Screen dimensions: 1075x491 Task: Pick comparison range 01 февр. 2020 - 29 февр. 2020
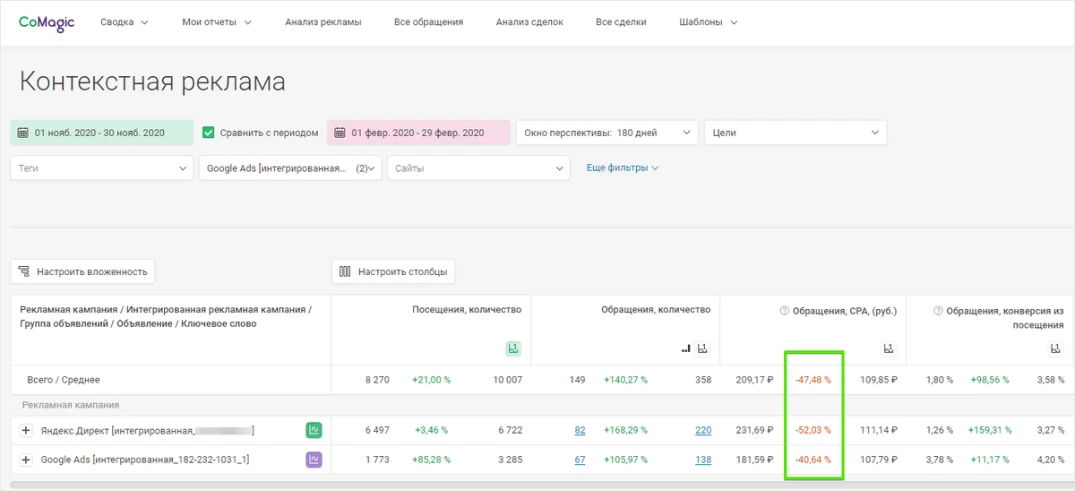coord(418,132)
